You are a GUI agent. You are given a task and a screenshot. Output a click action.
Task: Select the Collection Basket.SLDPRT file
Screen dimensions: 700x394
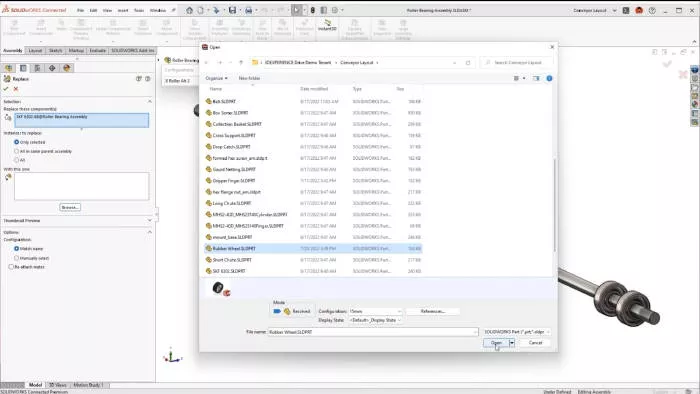pos(313,124)
